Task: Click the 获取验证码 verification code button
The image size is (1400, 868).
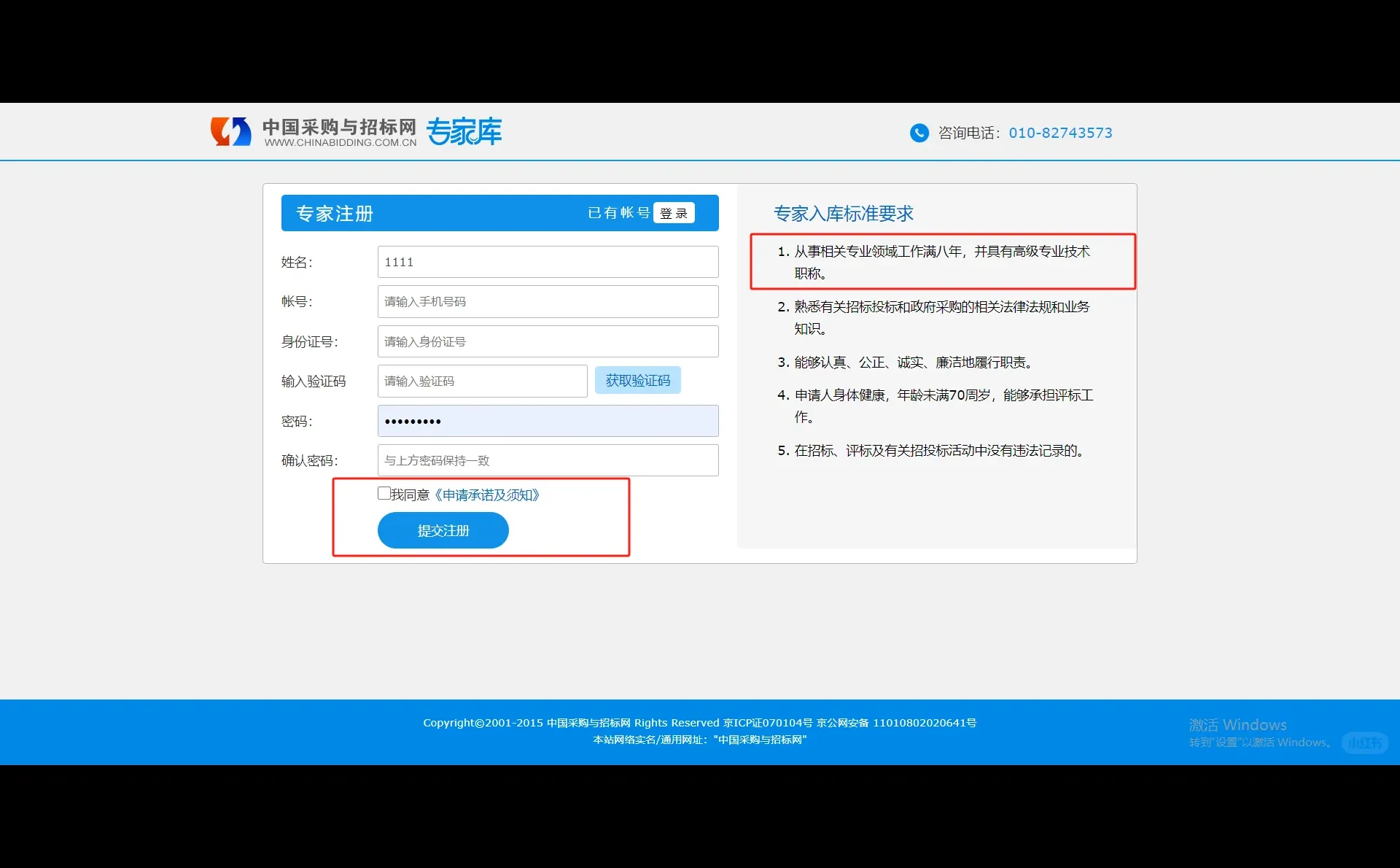Action: [x=638, y=380]
